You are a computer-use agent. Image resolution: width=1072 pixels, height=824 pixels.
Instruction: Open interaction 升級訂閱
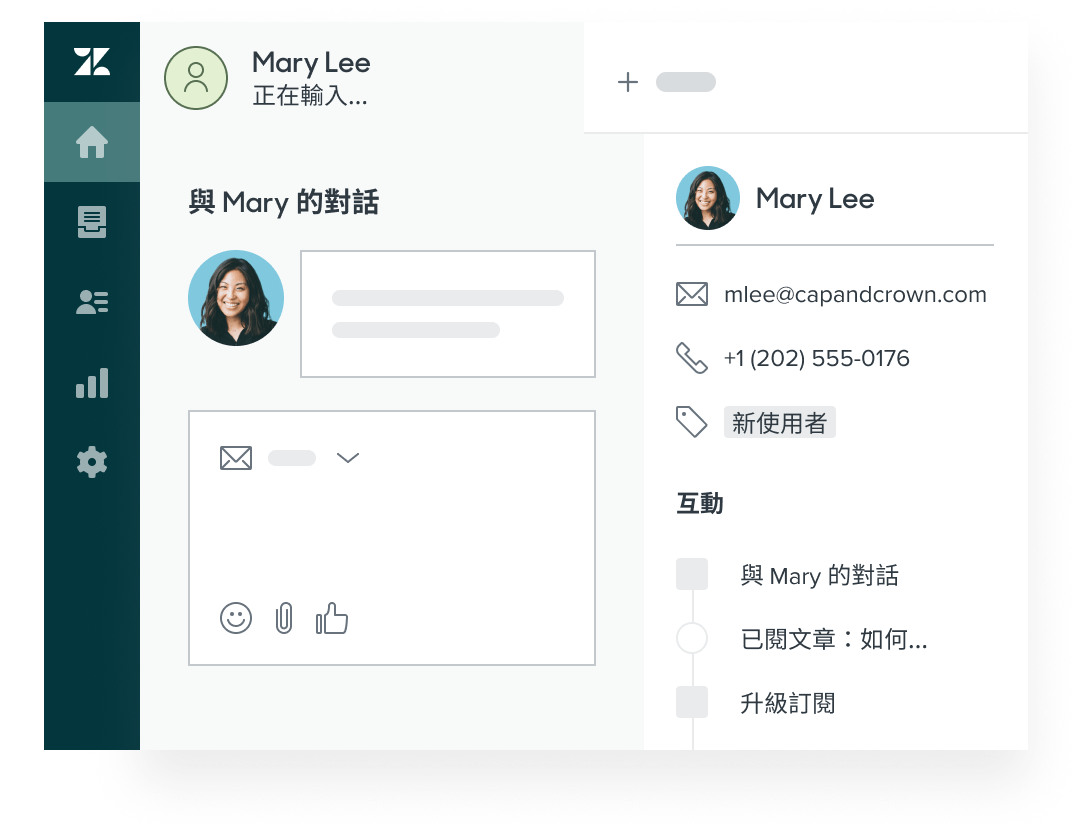coord(788,703)
